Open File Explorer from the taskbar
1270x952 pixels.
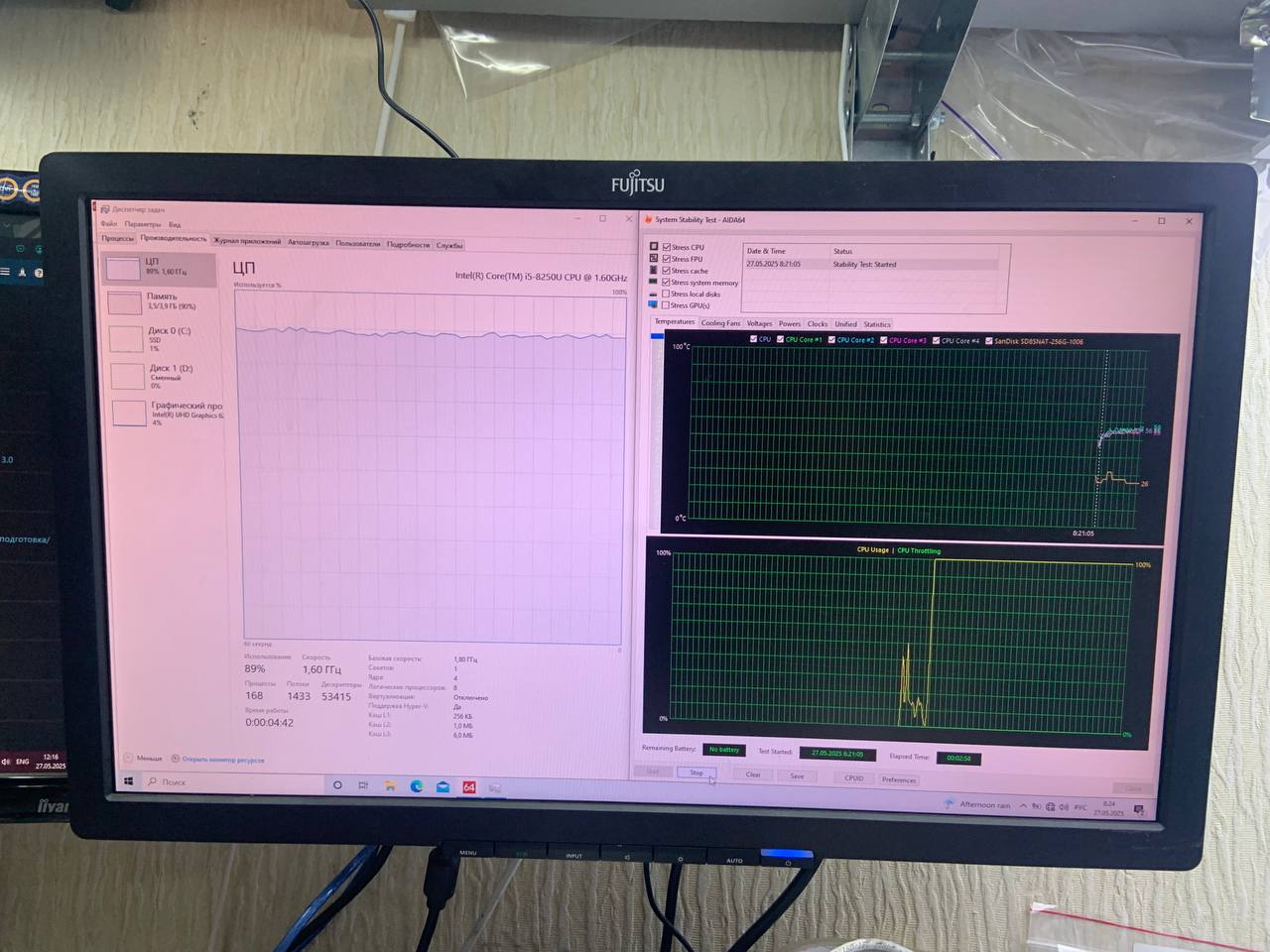pos(390,786)
